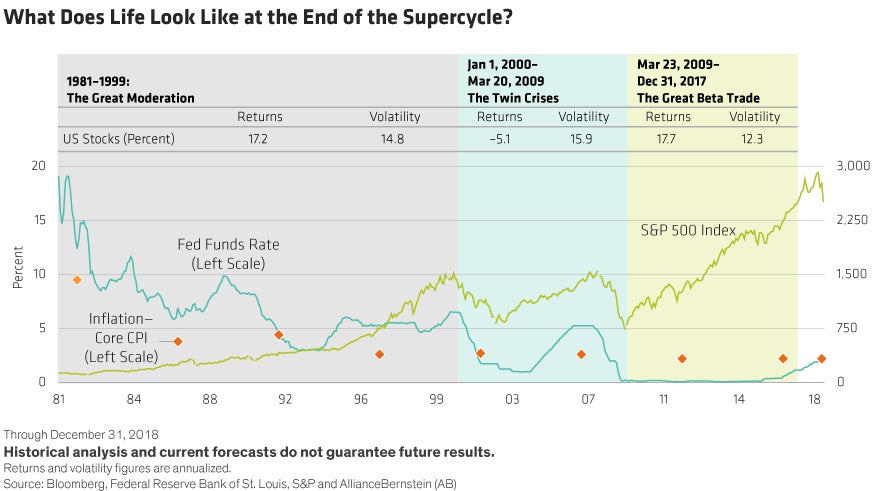
Task: Click the -5.1 returns value
Action: click(x=499, y=139)
